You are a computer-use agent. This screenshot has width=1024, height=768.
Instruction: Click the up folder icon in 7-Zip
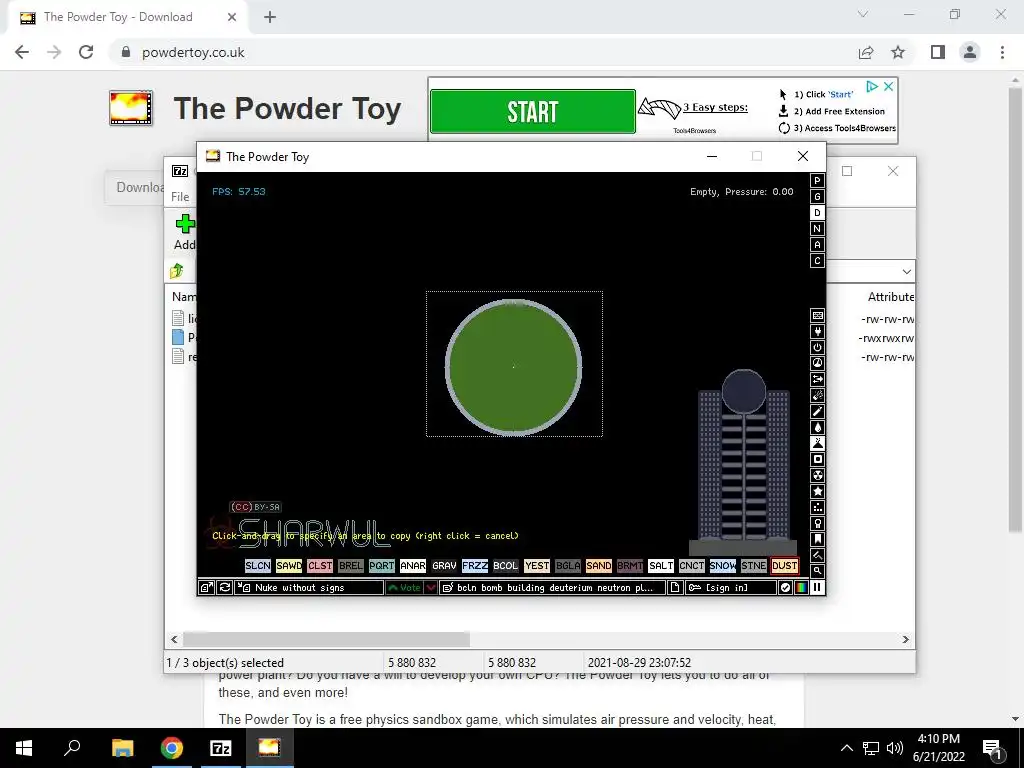[x=177, y=270]
